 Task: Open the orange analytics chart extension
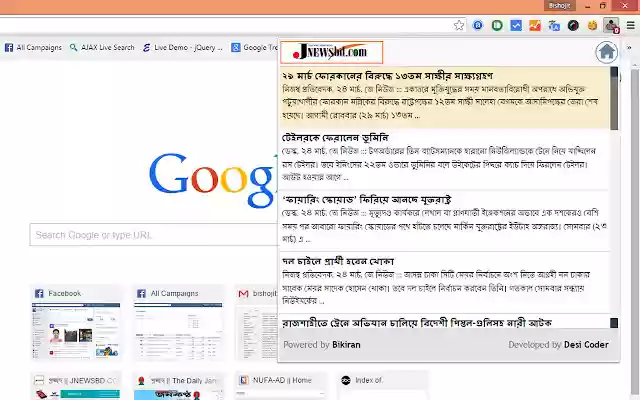click(x=535, y=25)
